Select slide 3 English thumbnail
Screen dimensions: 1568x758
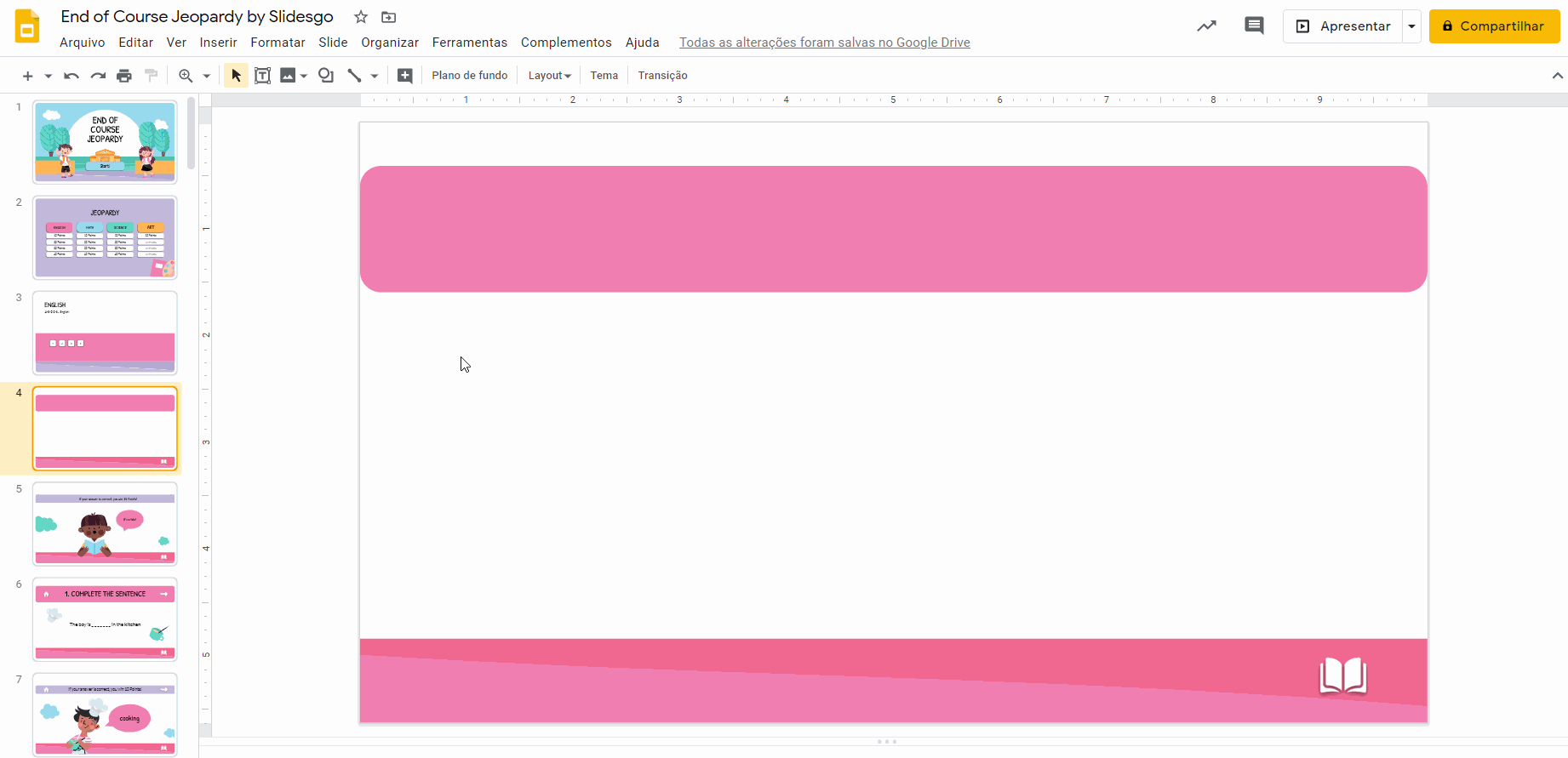coord(105,333)
